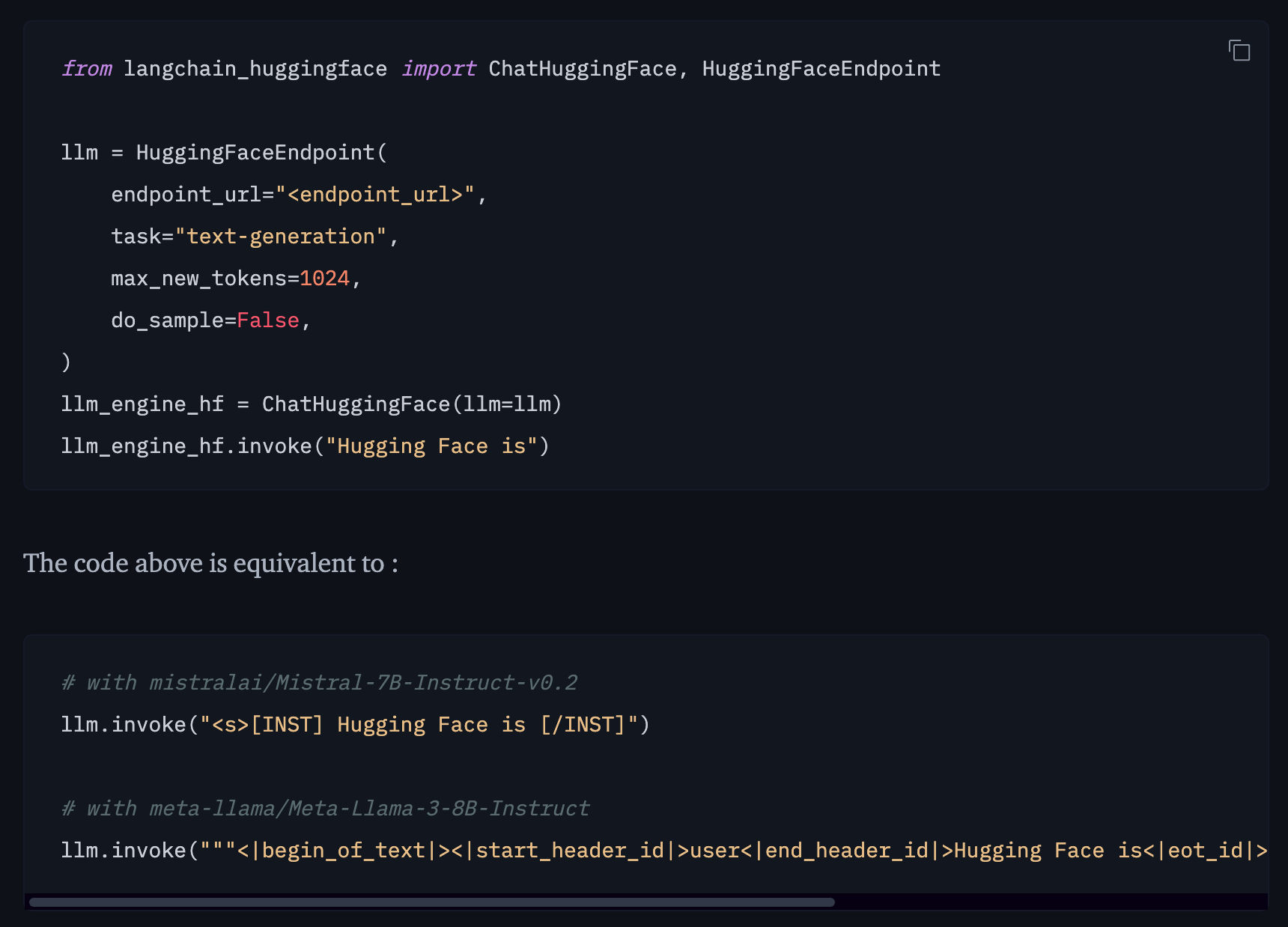Click the "<endpoint_url>" string value
1288x927 pixels.
(x=375, y=195)
